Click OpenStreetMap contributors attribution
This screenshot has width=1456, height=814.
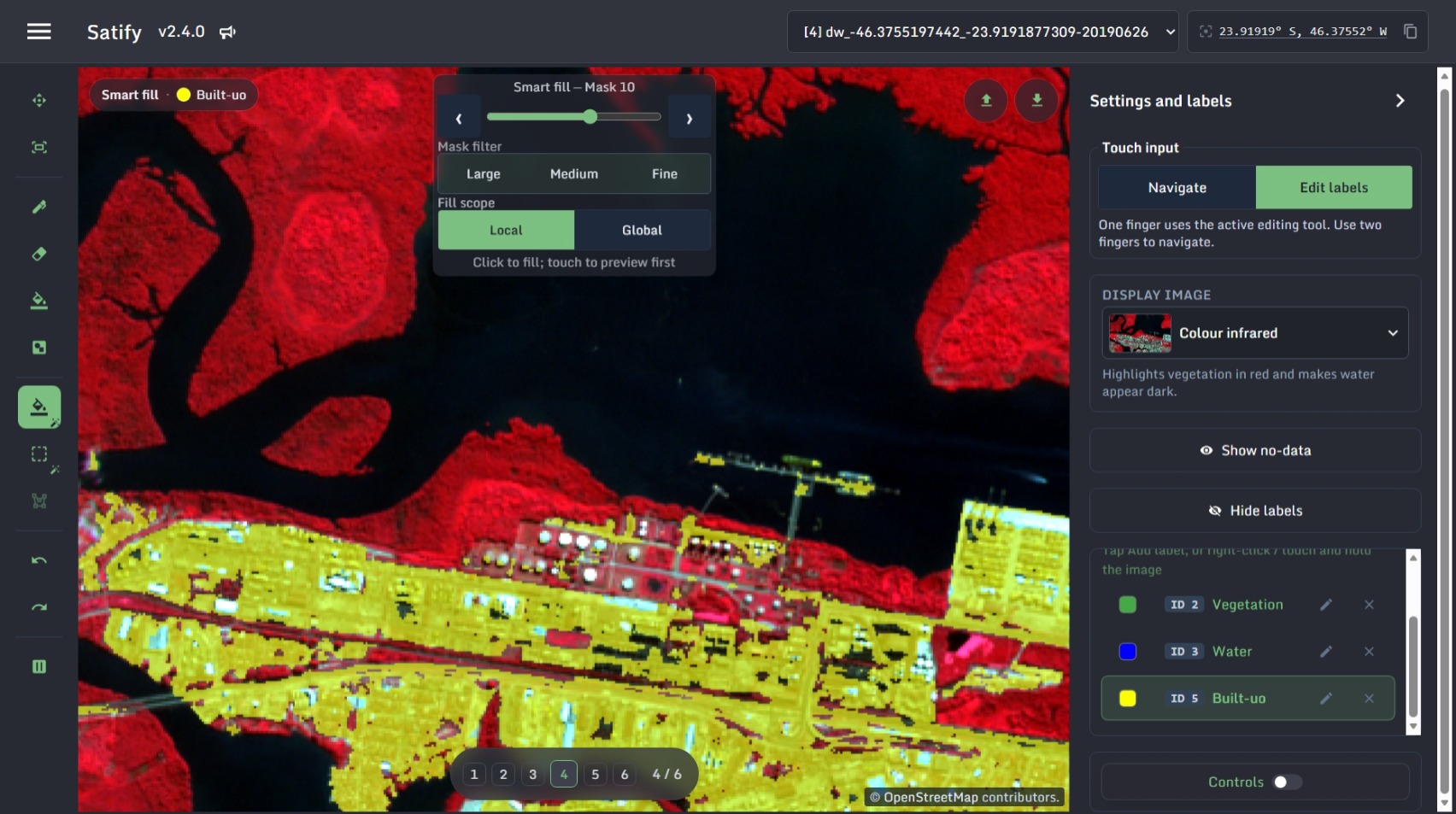point(965,798)
